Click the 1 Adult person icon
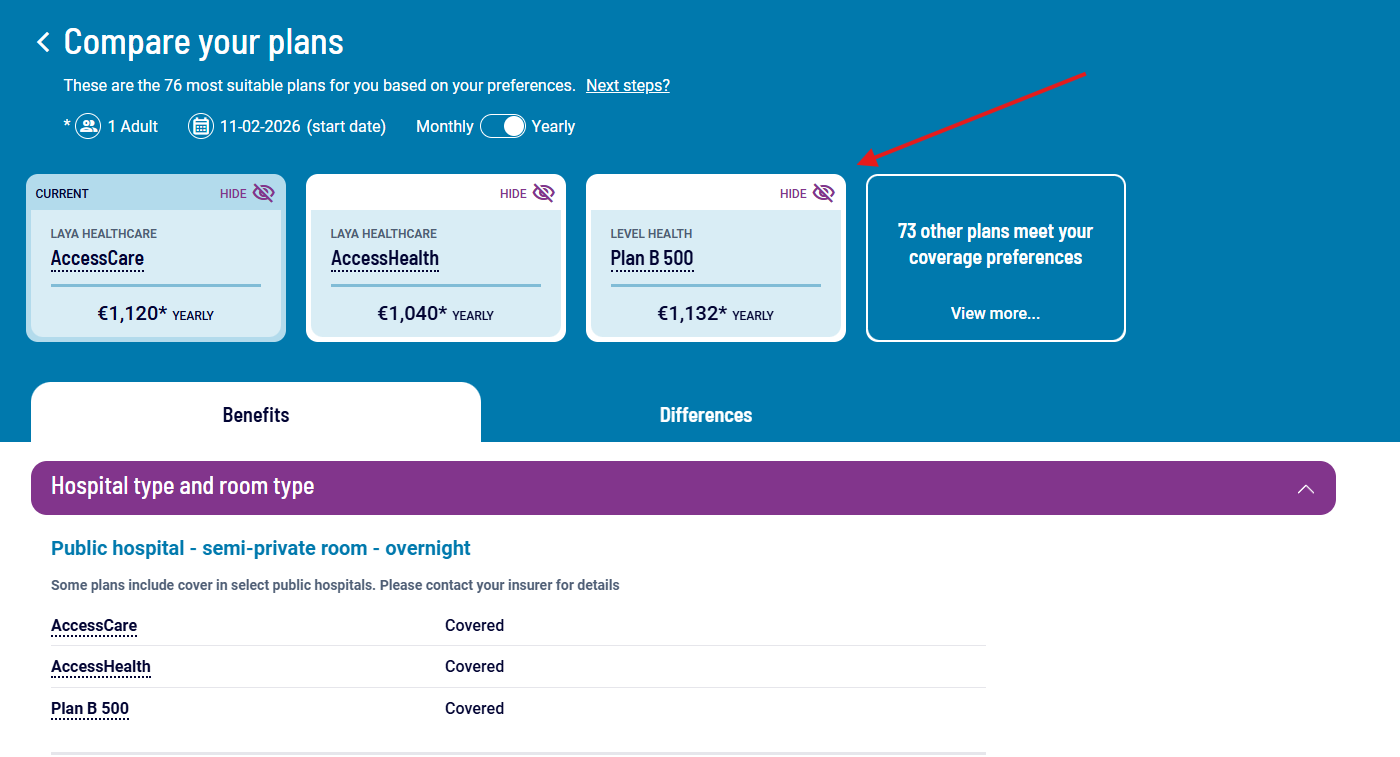Image resolution: width=1400 pixels, height=757 pixels. 88,125
